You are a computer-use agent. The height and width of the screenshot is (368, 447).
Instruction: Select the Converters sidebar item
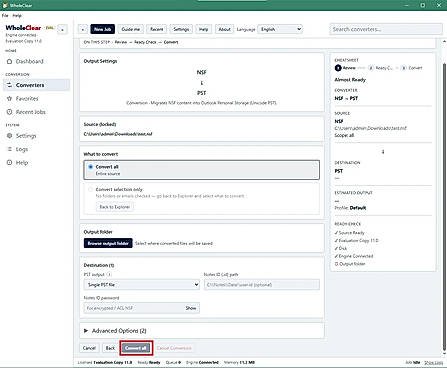37,85
